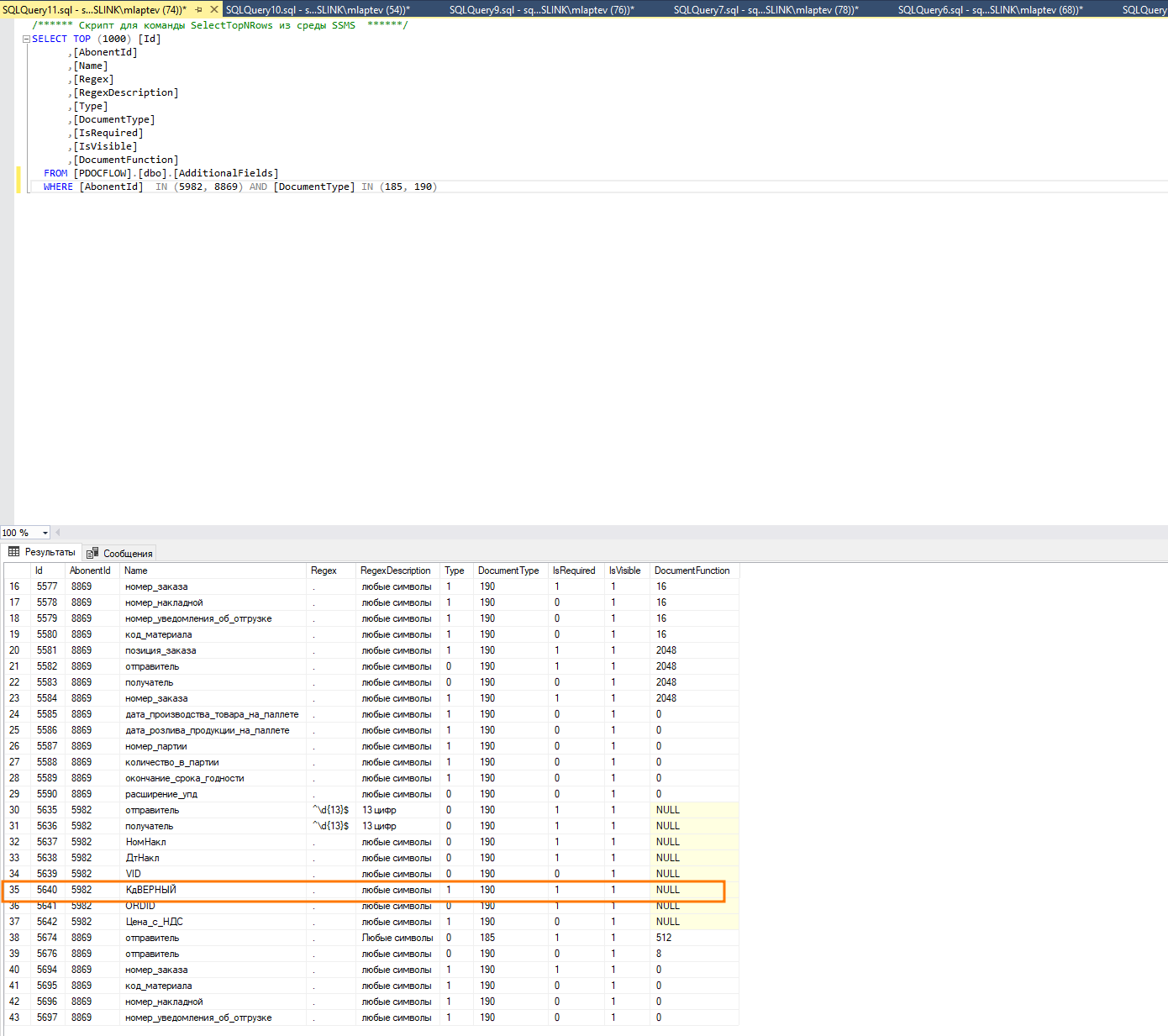1168x1036 pixels.
Task: Click the количество_в_партии name cell
Action: (214, 762)
